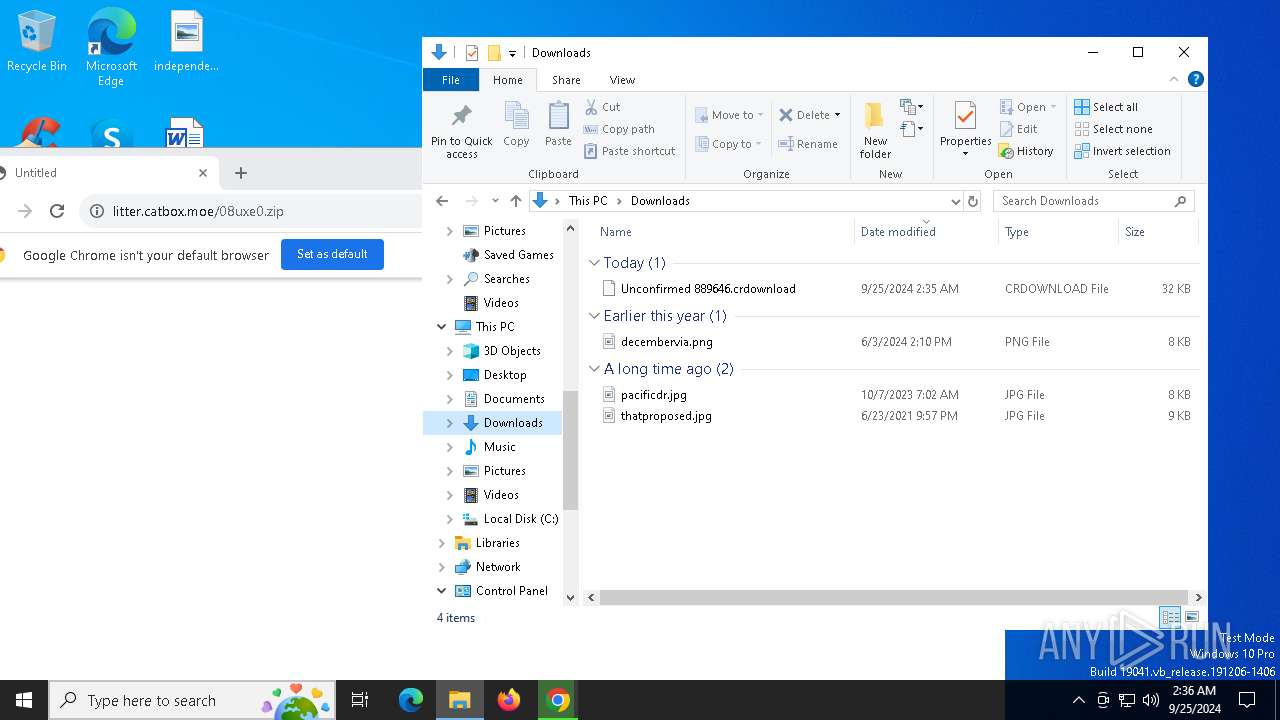The image size is (1280, 720).
Task: Click the Back arrow in Explorer
Action: [x=442, y=201]
